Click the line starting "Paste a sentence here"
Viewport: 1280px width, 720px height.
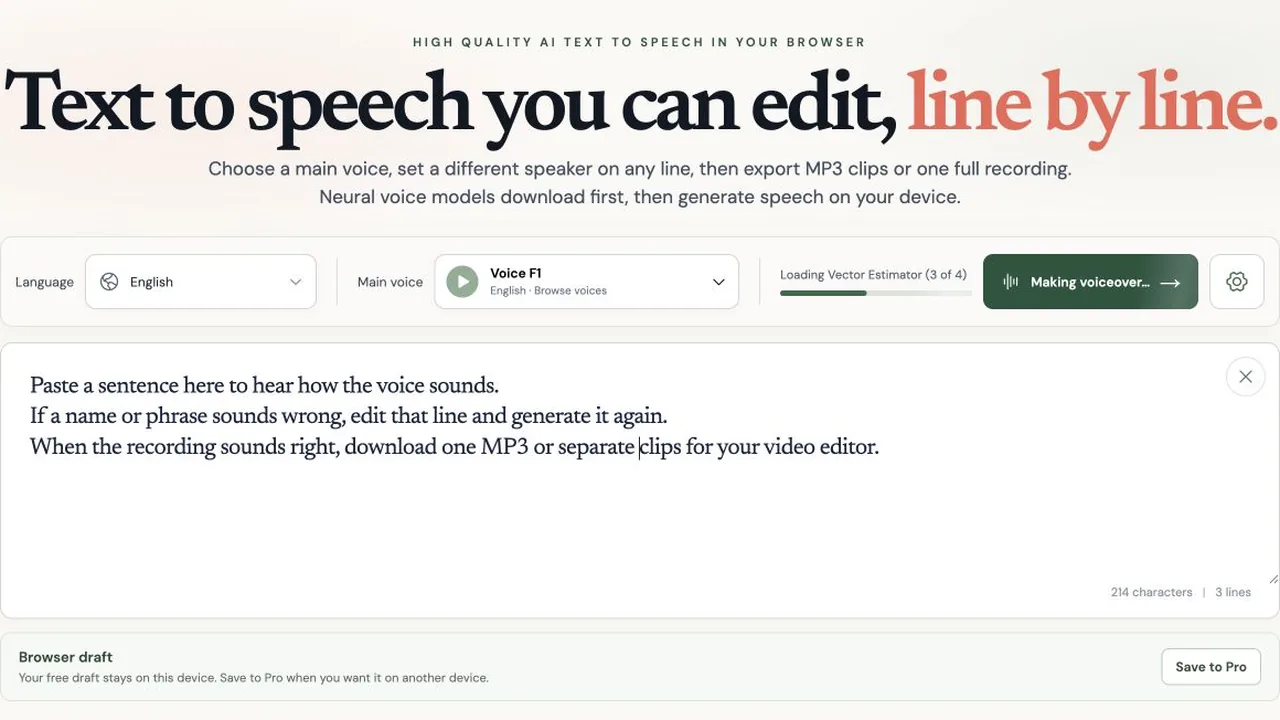tap(264, 385)
